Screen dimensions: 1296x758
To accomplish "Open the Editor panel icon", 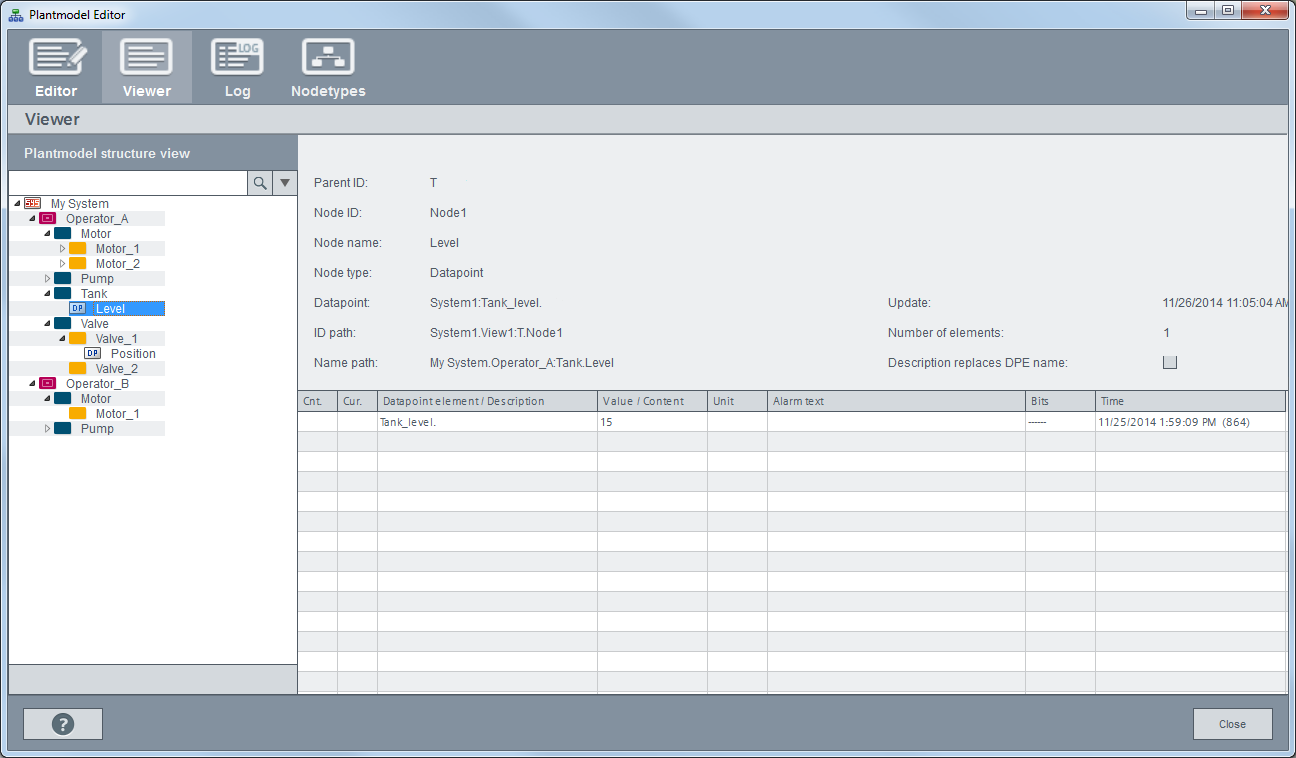I will click(x=56, y=58).
